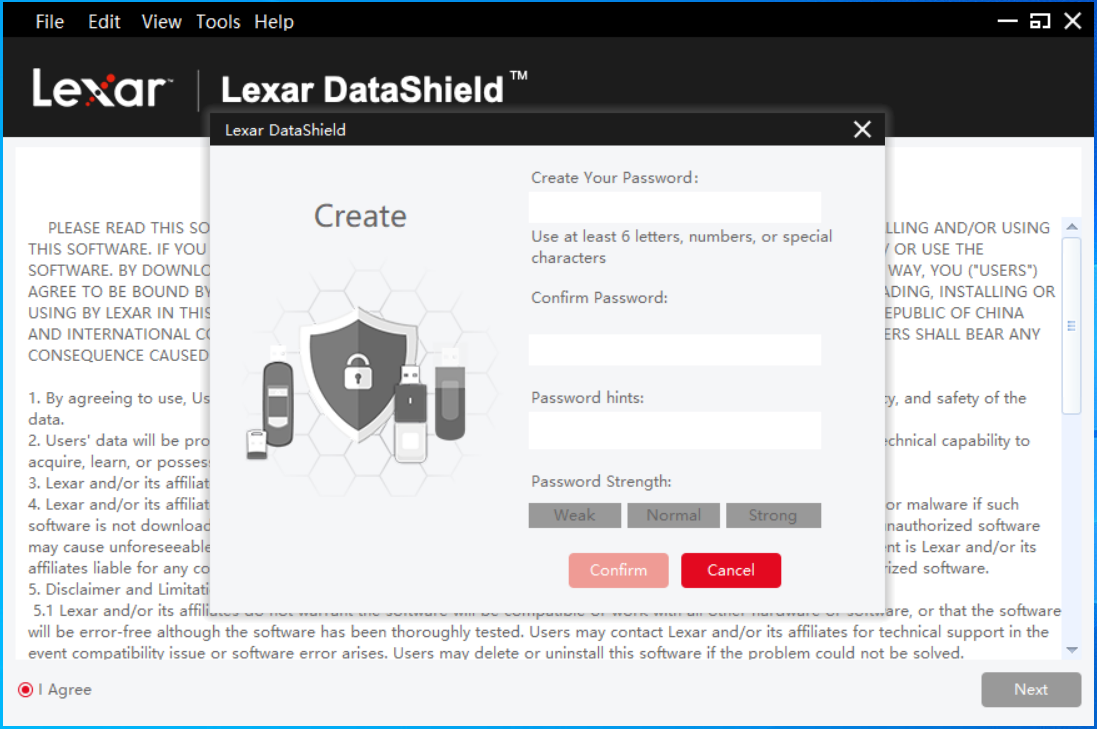
Task: Click the 'Password Strength:' label
Action: pyautogui.click(x=601, y=481)
